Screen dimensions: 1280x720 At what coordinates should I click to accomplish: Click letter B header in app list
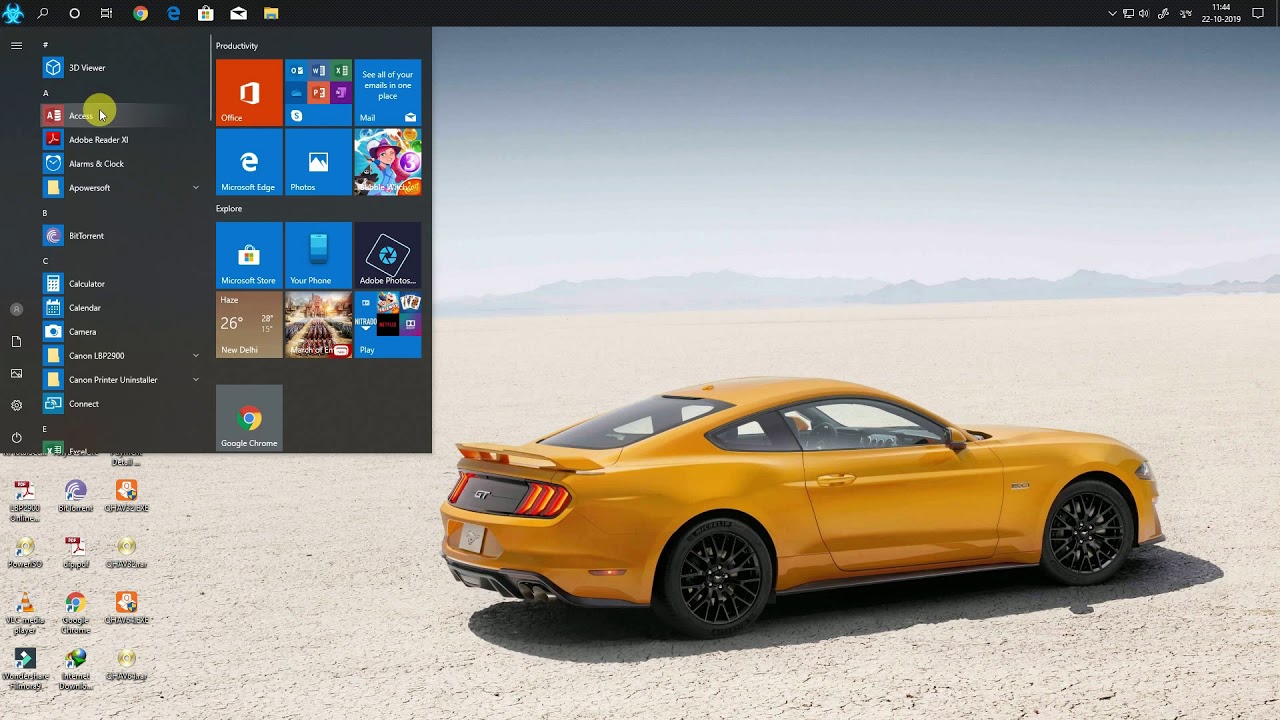(x=45, y=213)
